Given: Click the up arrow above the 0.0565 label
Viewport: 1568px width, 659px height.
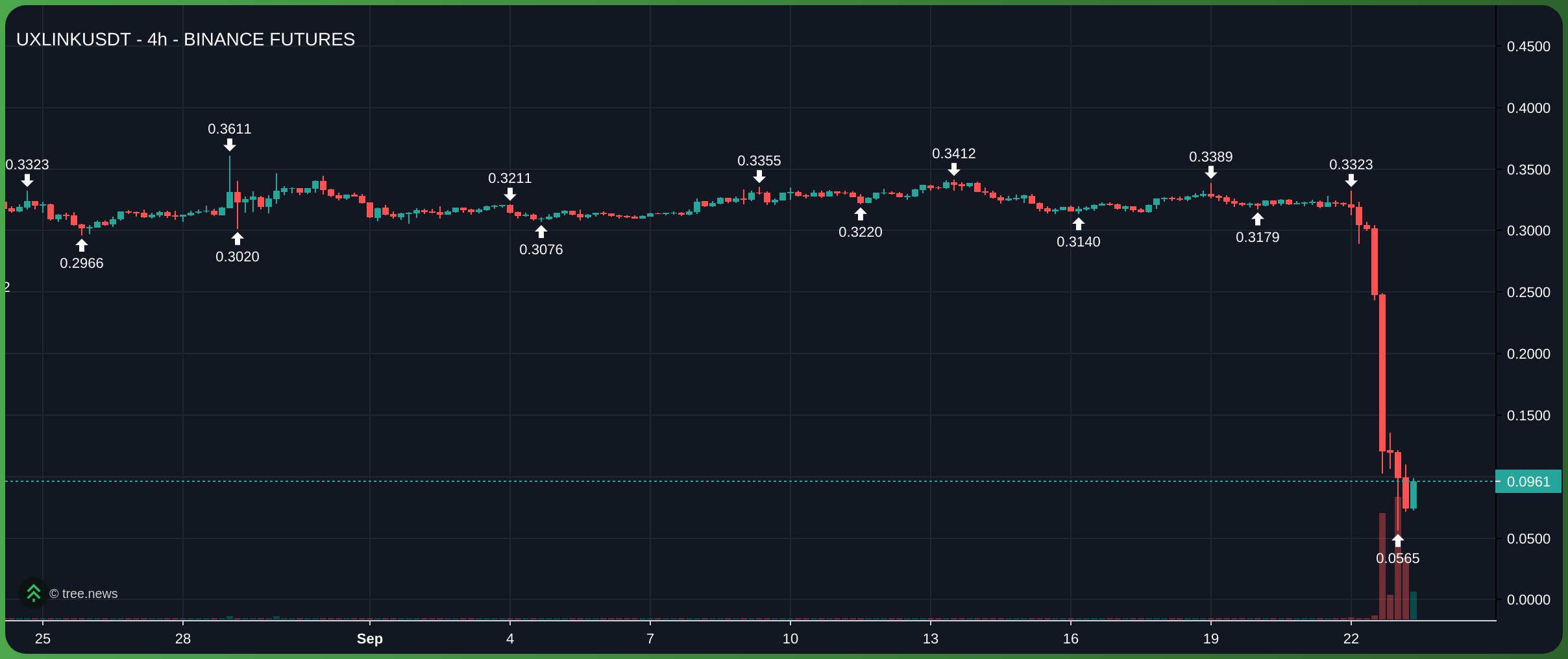Looking at the screenshot, I should coord(1397,540).
